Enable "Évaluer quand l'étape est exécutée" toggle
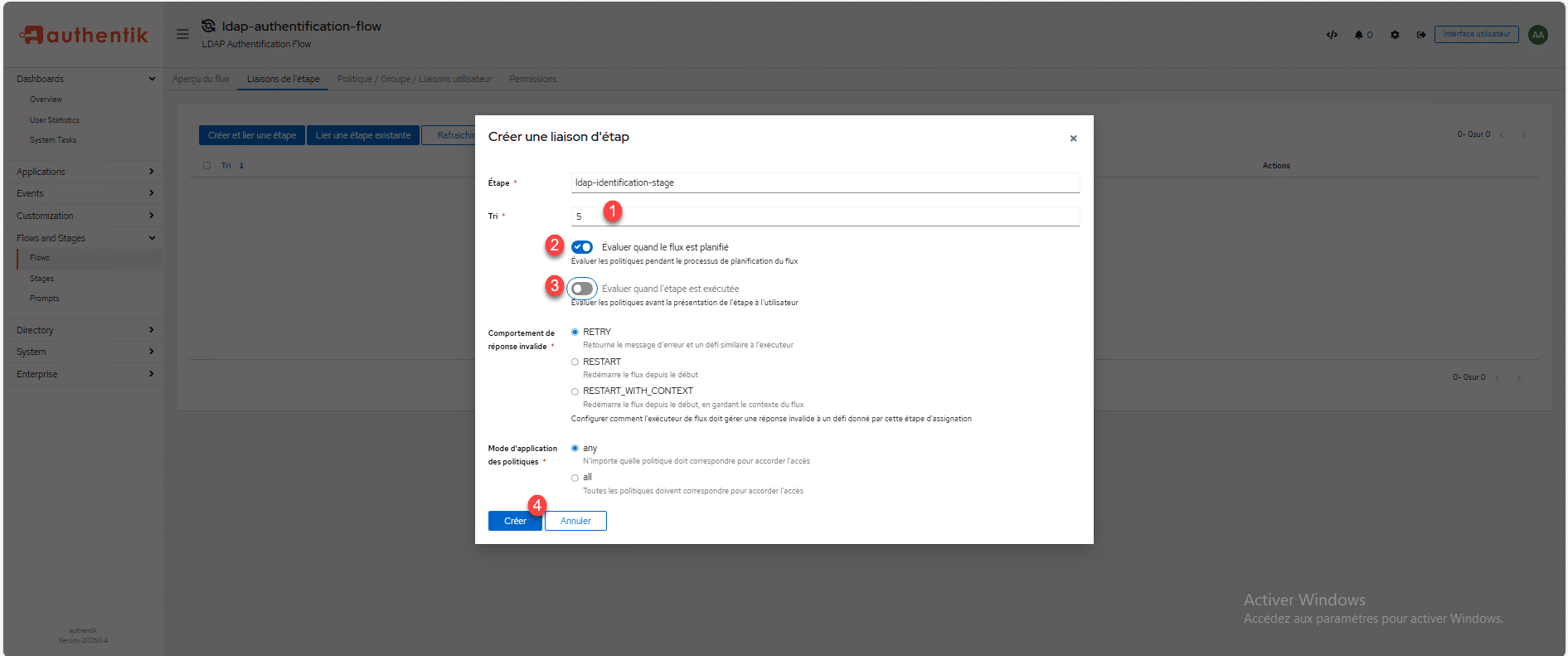This screenshot has width=1568, height=656. pos(582,289)
